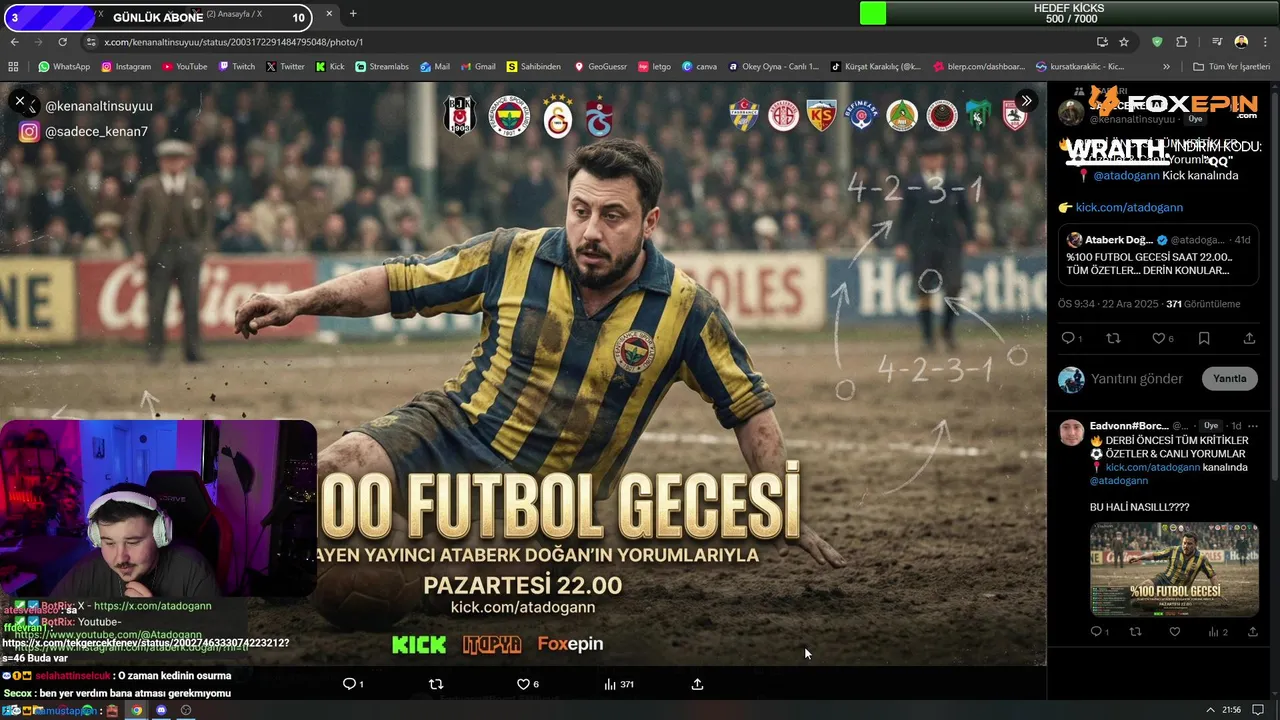
Task: Open the apps grid in bookmarks bar
Action: (13, 67)
